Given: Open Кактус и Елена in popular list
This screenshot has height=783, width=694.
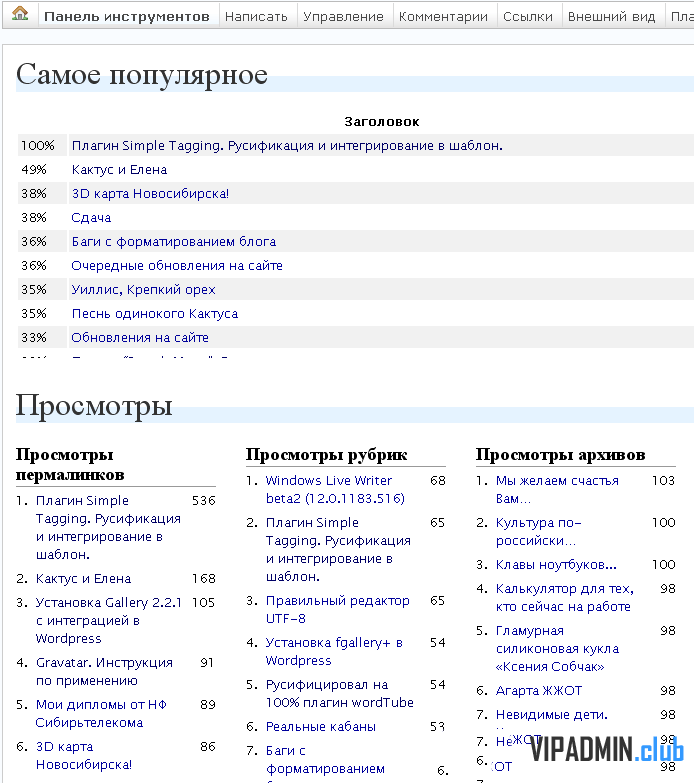Looking at the screenshot, I should 119,170.
